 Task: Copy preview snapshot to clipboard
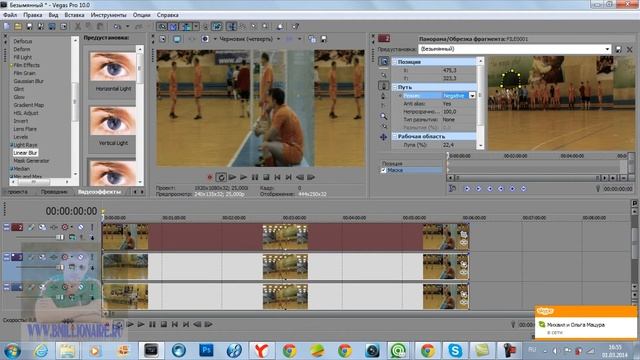click(x=312, y=39)
